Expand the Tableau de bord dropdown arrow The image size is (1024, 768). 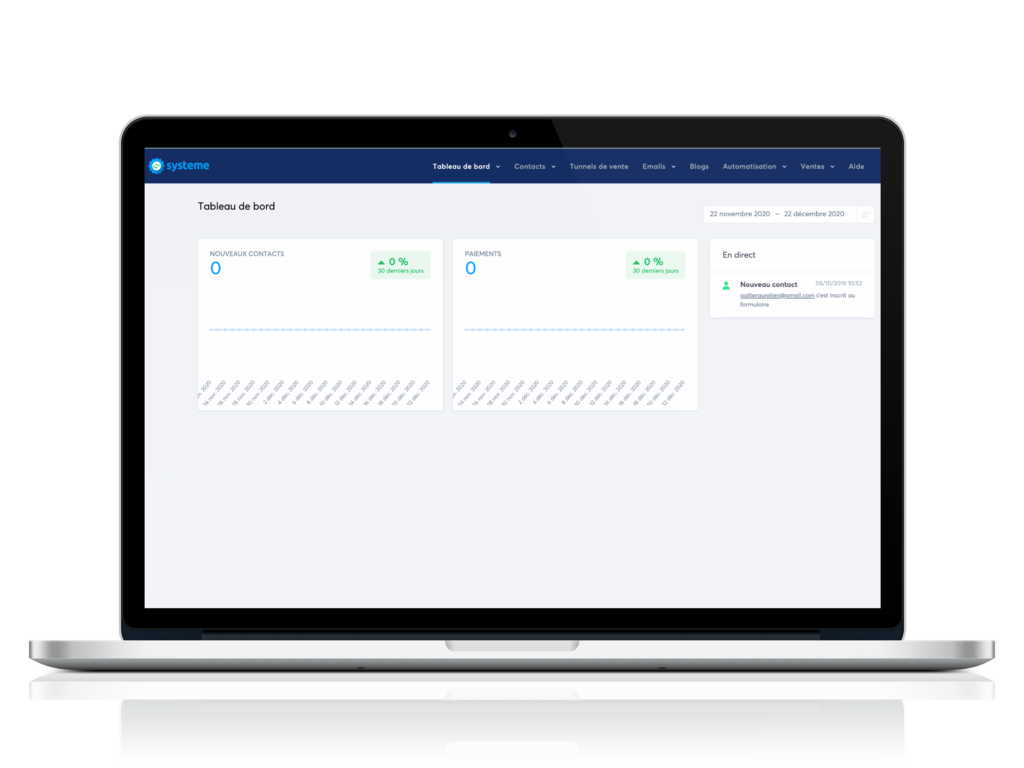[x=498, y=167]
